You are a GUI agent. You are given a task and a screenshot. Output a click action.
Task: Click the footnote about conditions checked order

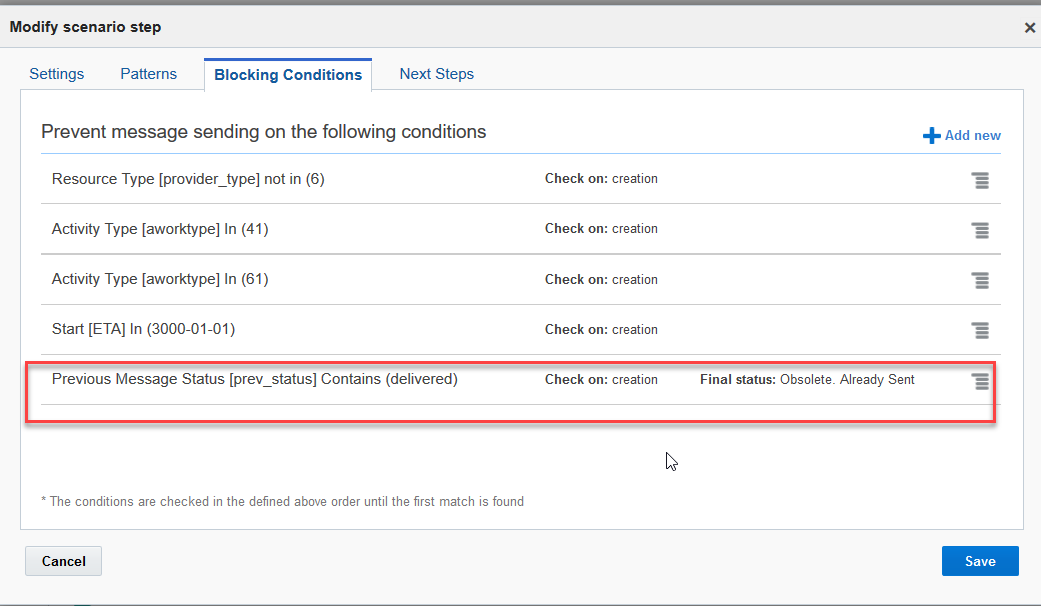(282, 501)
